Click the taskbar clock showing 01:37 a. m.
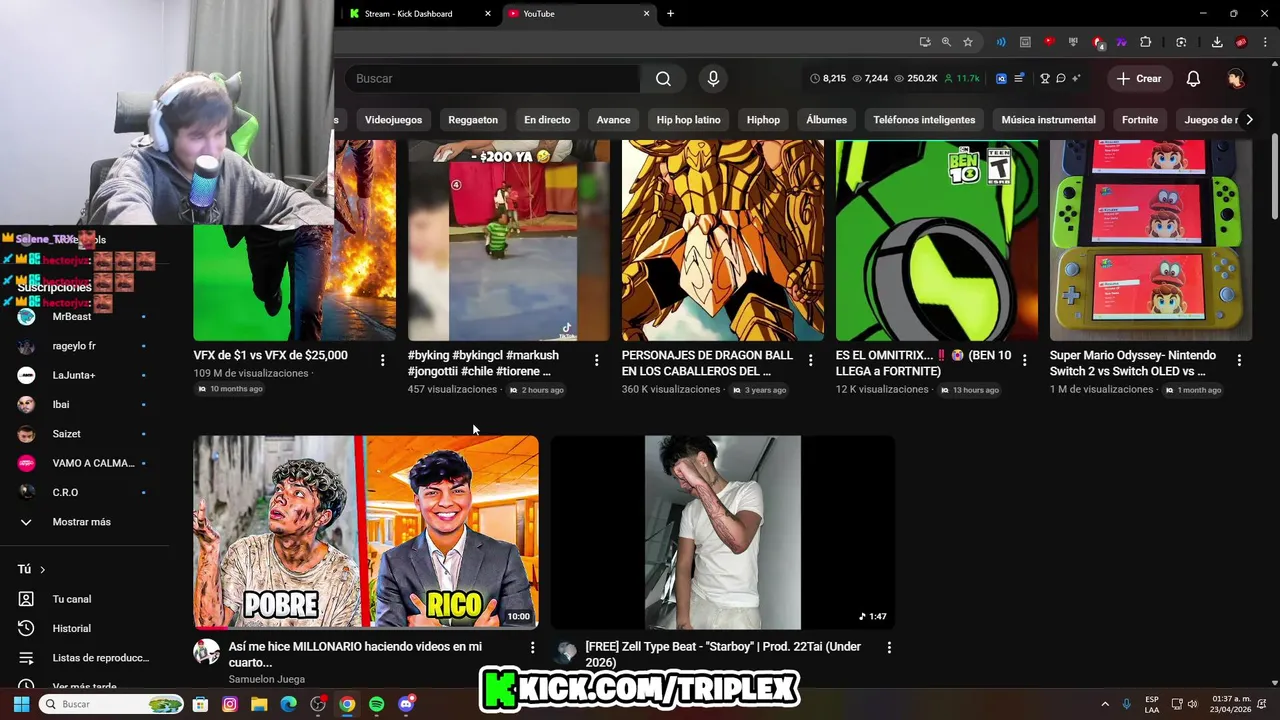 pyautogui.click(x=1231, y=704)
